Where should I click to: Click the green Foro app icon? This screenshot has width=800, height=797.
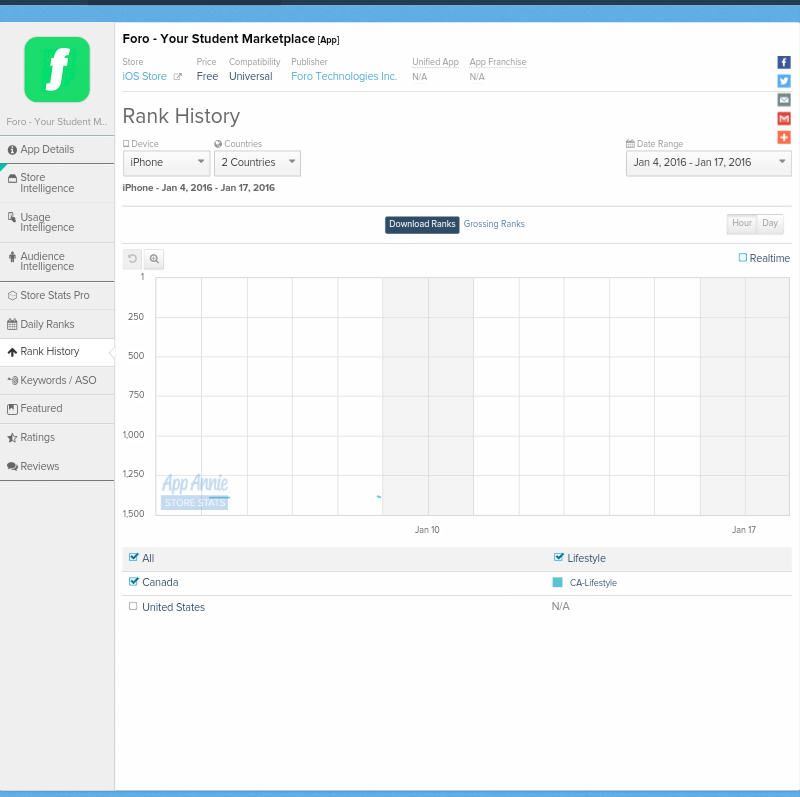(57, 69)
